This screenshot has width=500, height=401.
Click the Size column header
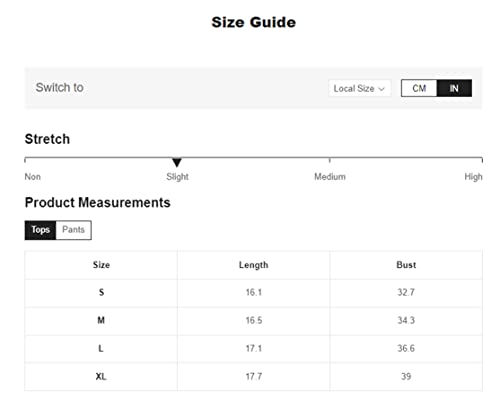pyautogui.click(x=101, y=265)
